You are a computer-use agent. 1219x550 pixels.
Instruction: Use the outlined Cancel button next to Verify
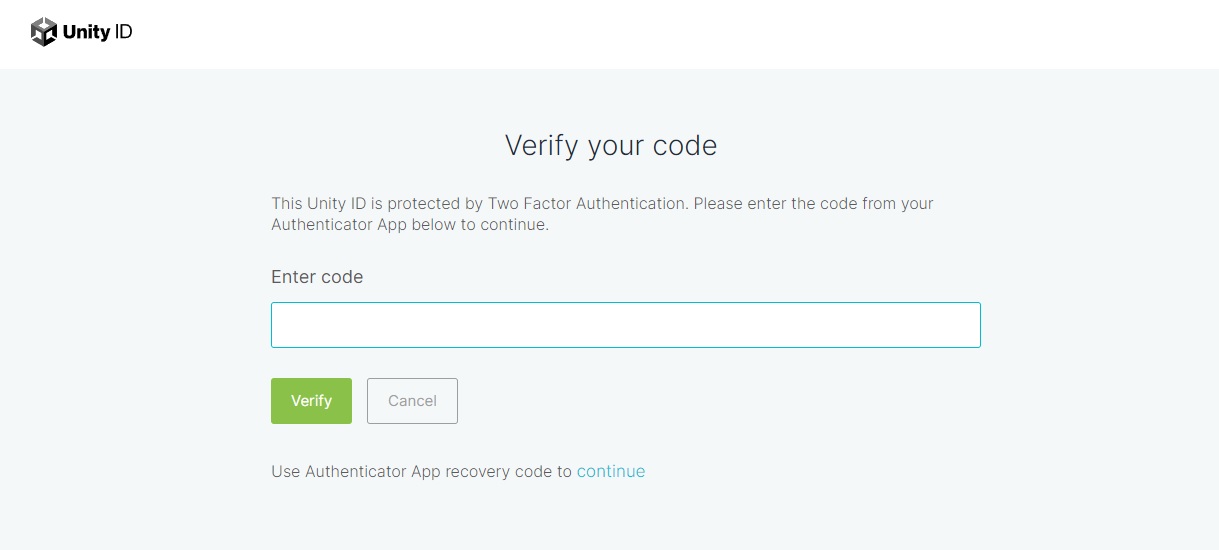[x=412, y=401]
